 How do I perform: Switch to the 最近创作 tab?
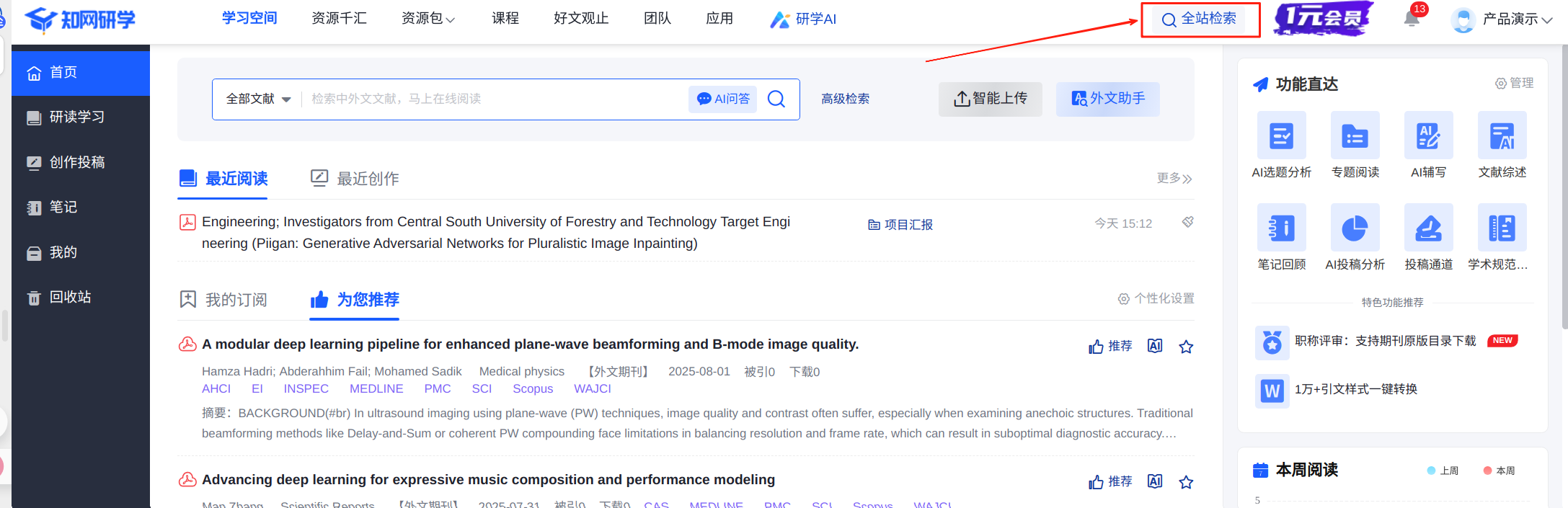tap(355, 179)
